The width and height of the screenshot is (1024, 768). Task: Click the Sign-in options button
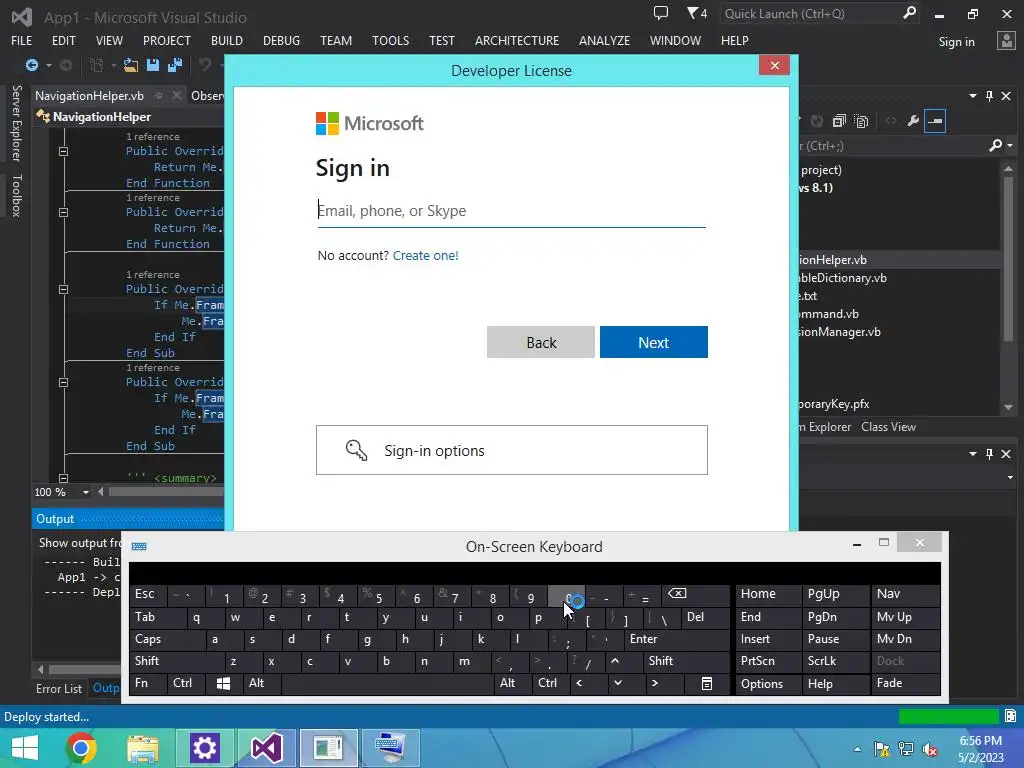click(x=512, y=450)
